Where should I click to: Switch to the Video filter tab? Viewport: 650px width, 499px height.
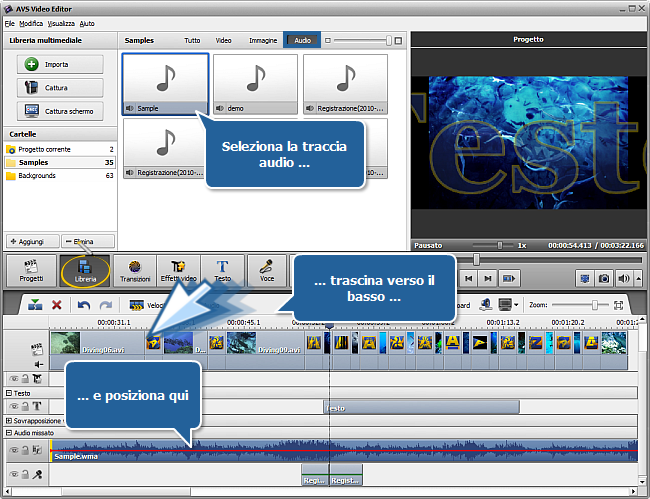pyautogui.click(x=224, y=40)
